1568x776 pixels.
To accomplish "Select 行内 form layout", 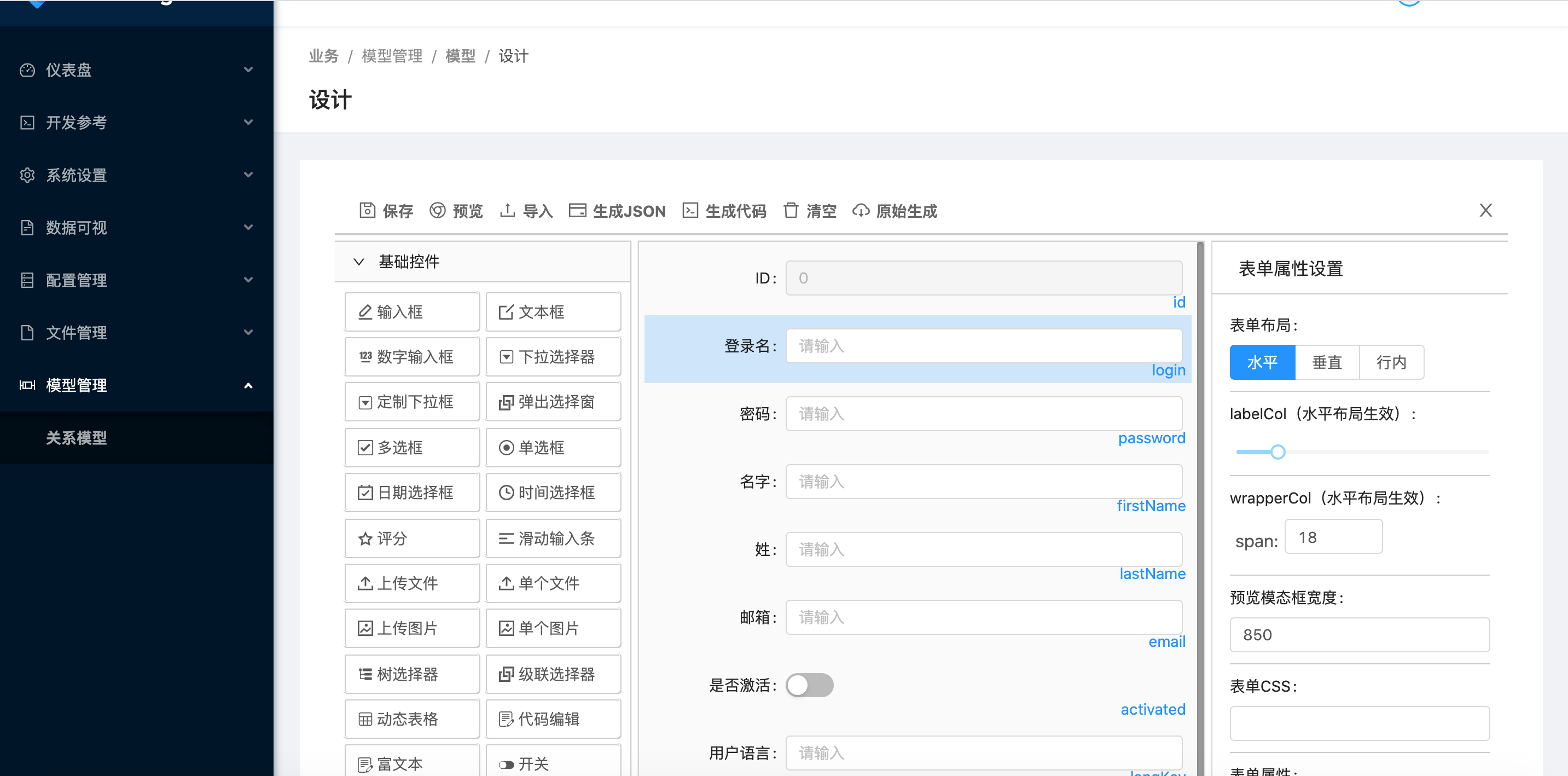I will [1391, 362].
